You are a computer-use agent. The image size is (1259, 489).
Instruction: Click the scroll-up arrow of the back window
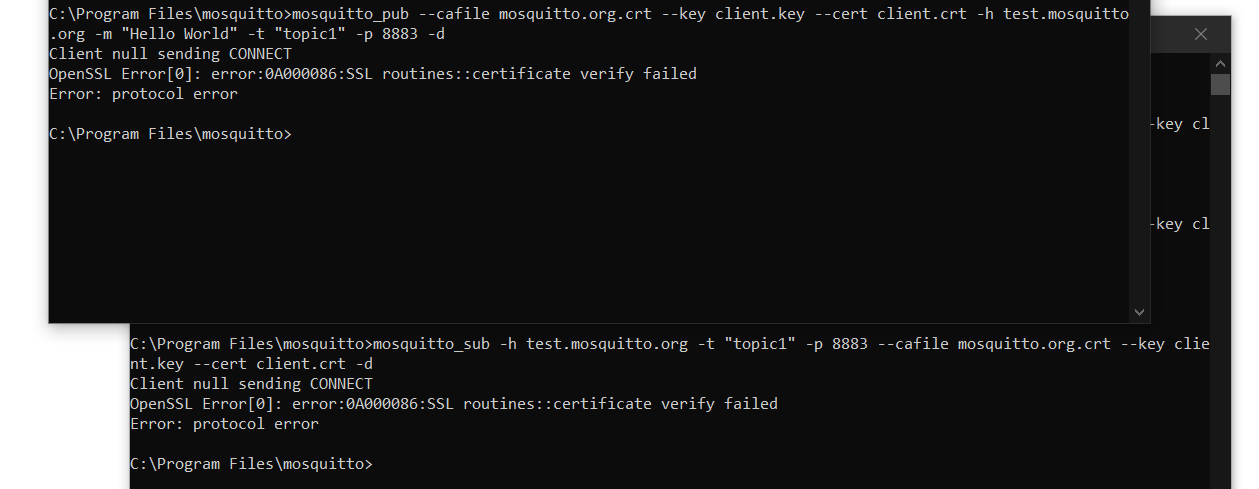1220,63
